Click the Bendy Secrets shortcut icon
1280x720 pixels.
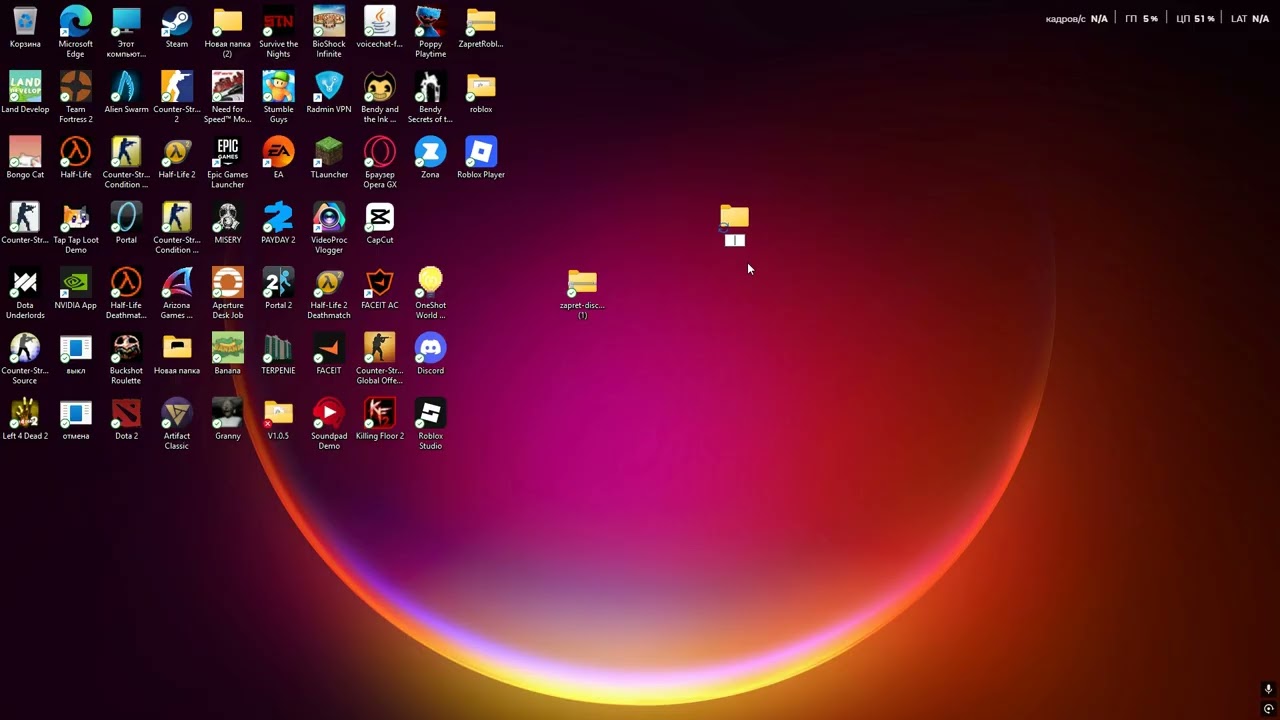430,86
